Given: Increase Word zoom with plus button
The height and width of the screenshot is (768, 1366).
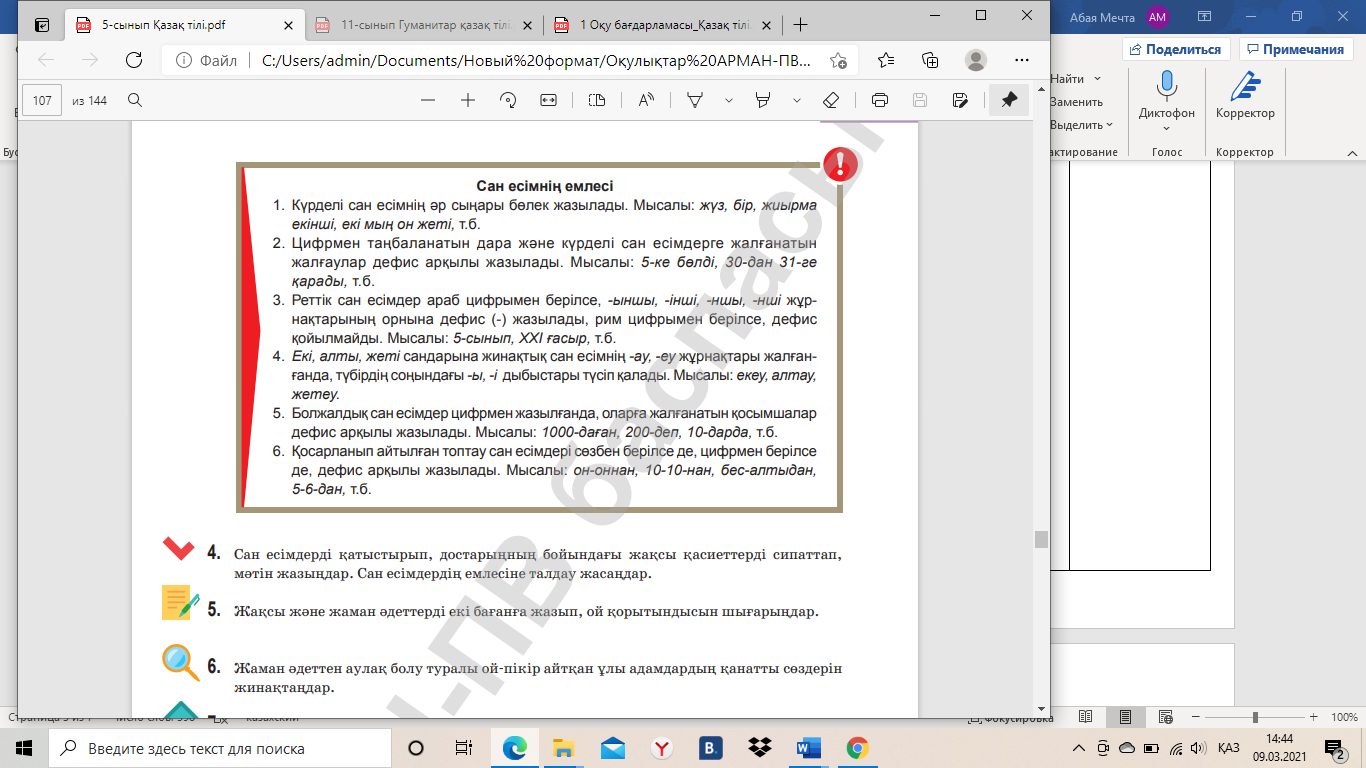Looking at the screenshot, I should tap(1316, 717).
